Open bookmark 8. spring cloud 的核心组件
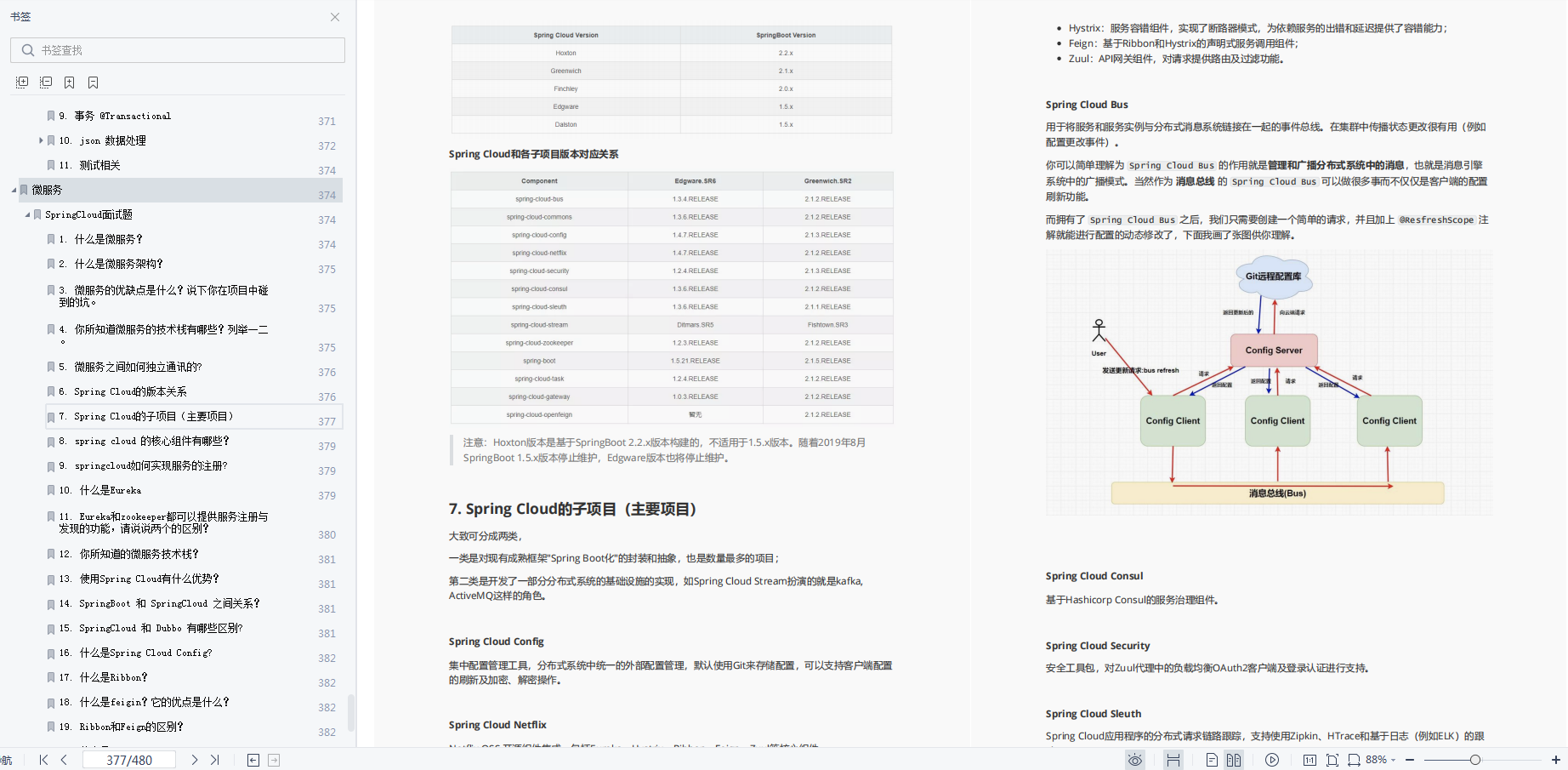The image size is (1568, 770). click(x=144, y=441)
